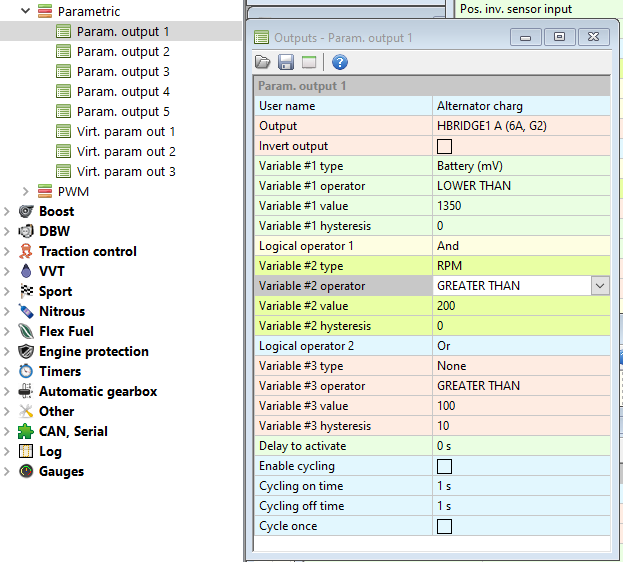
Task: Click Pos. inv. sensor input in background
Action: (x=516, y=9)
